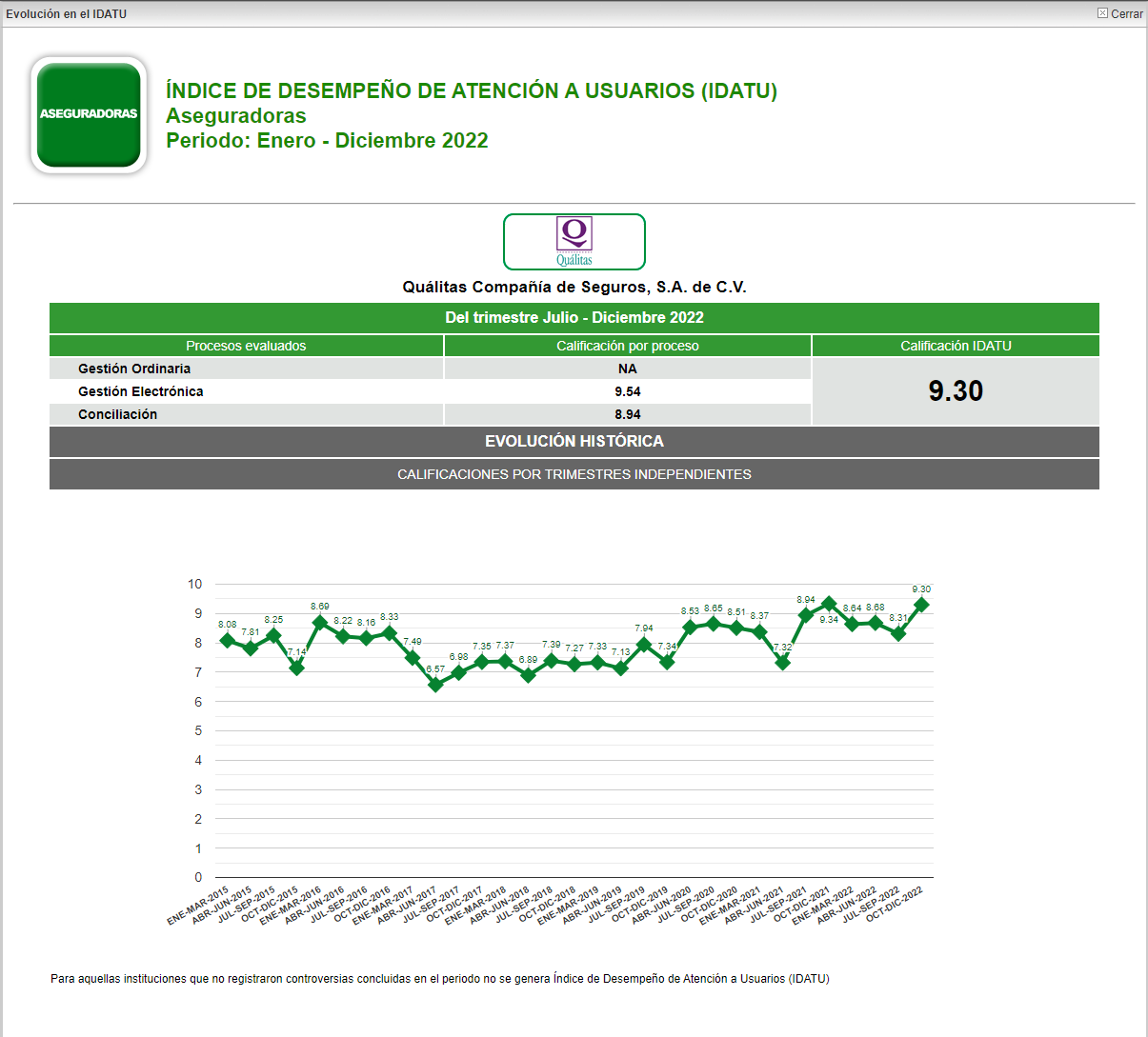
Task: Click the EVOLUCIÓN HISTÓRICA banner
Action: [x=574, y=441]
